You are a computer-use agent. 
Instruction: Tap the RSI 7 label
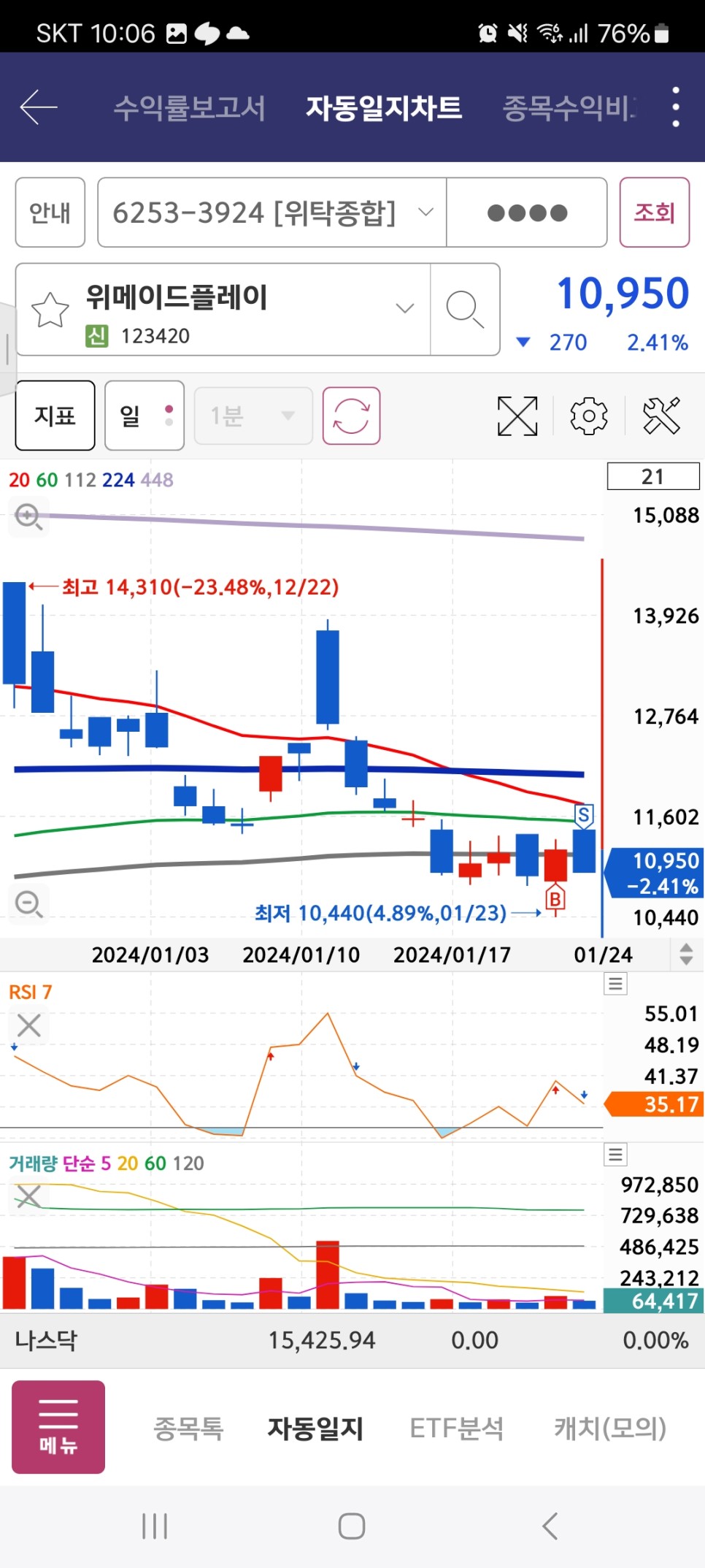[x=31, y=992]
